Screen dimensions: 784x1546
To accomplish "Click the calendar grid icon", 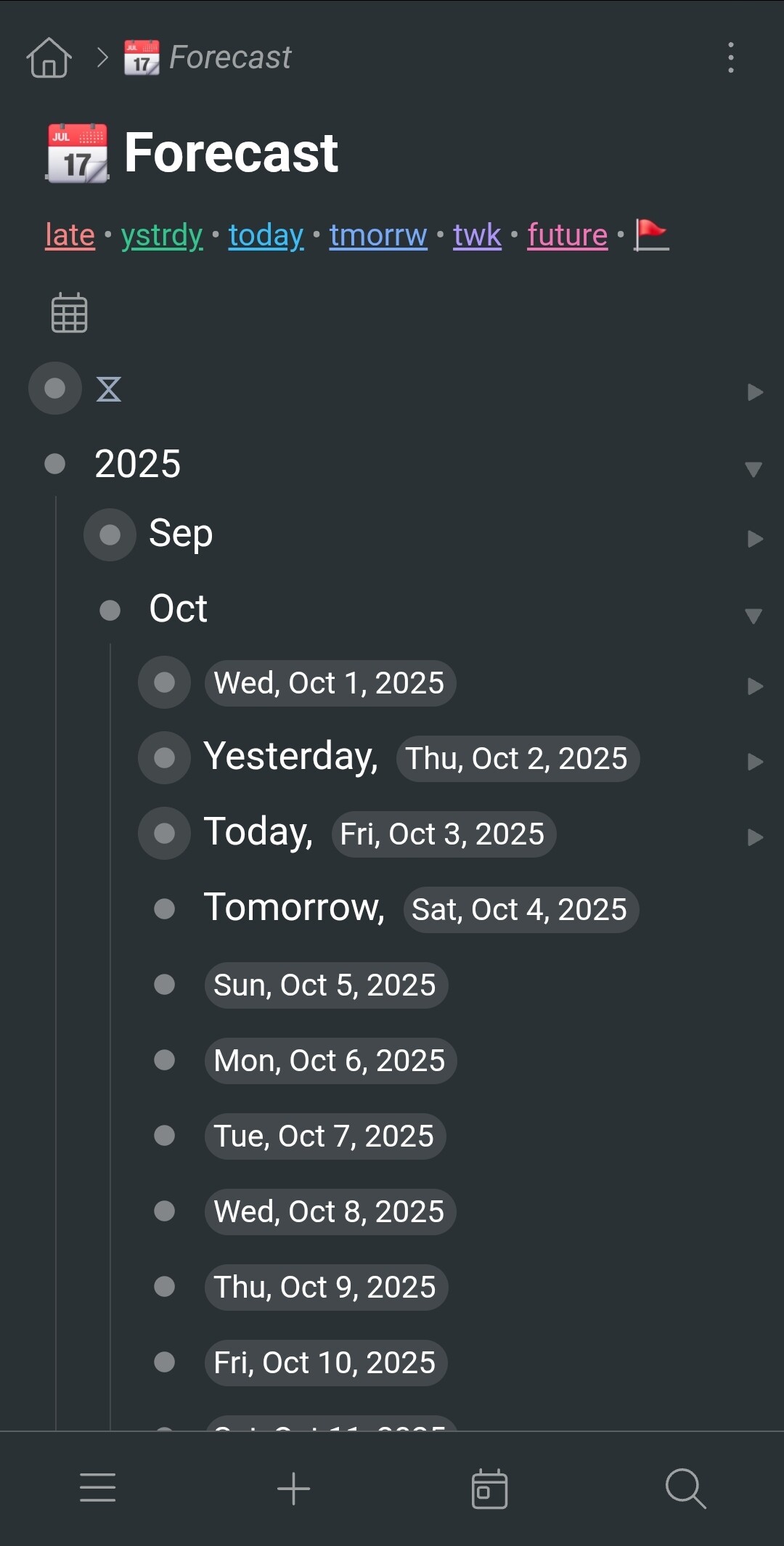I will 70,313.
